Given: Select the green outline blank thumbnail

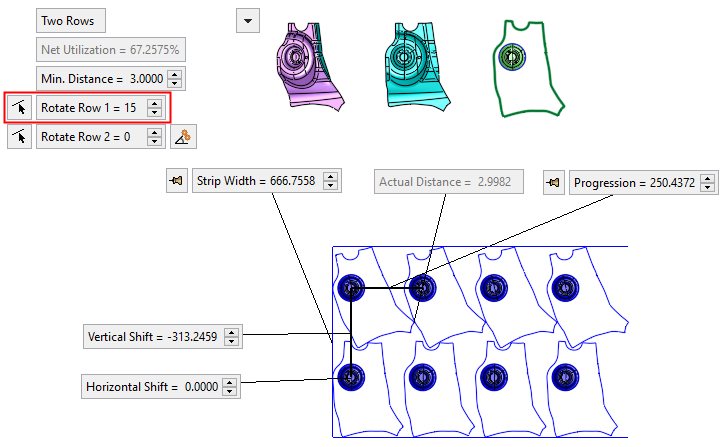Looking at the screenshot, I should (528, 68).
